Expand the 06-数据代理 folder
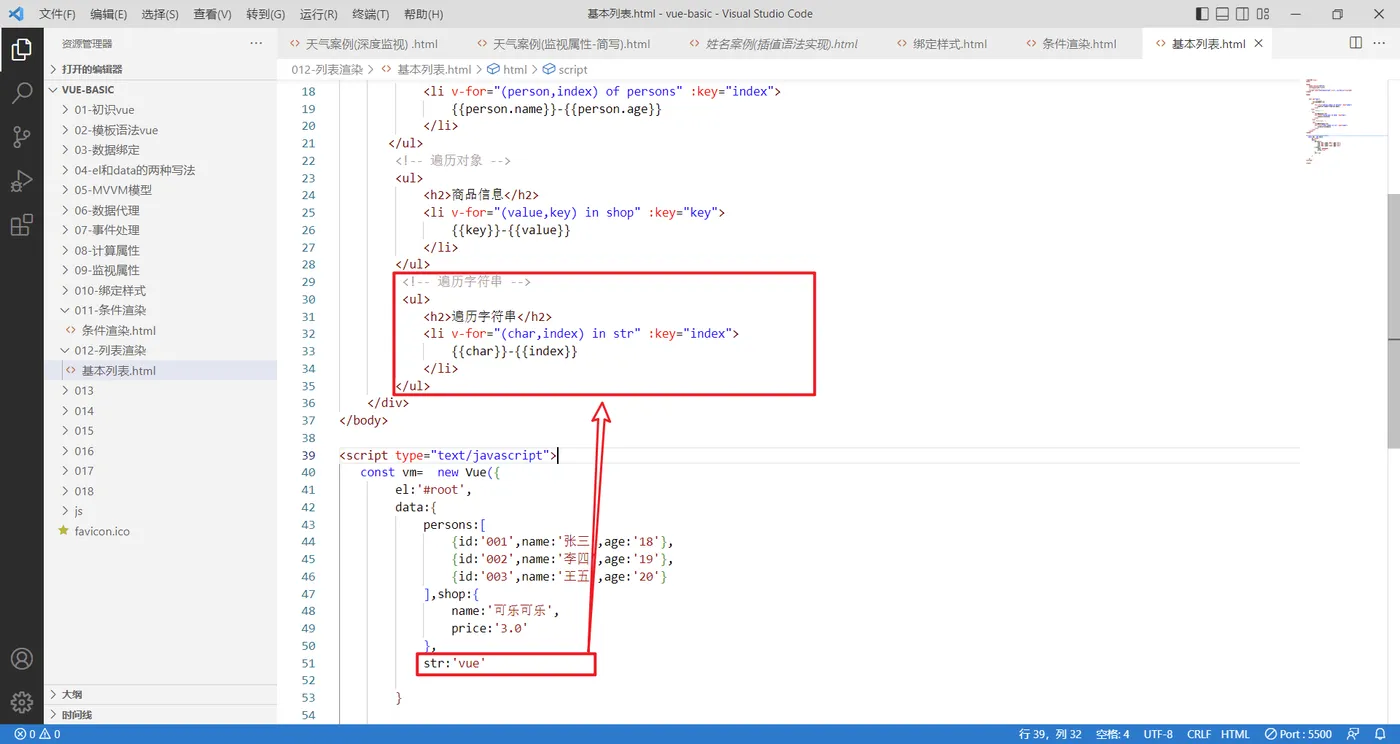The image size is (1400, 744). point(160,210)
